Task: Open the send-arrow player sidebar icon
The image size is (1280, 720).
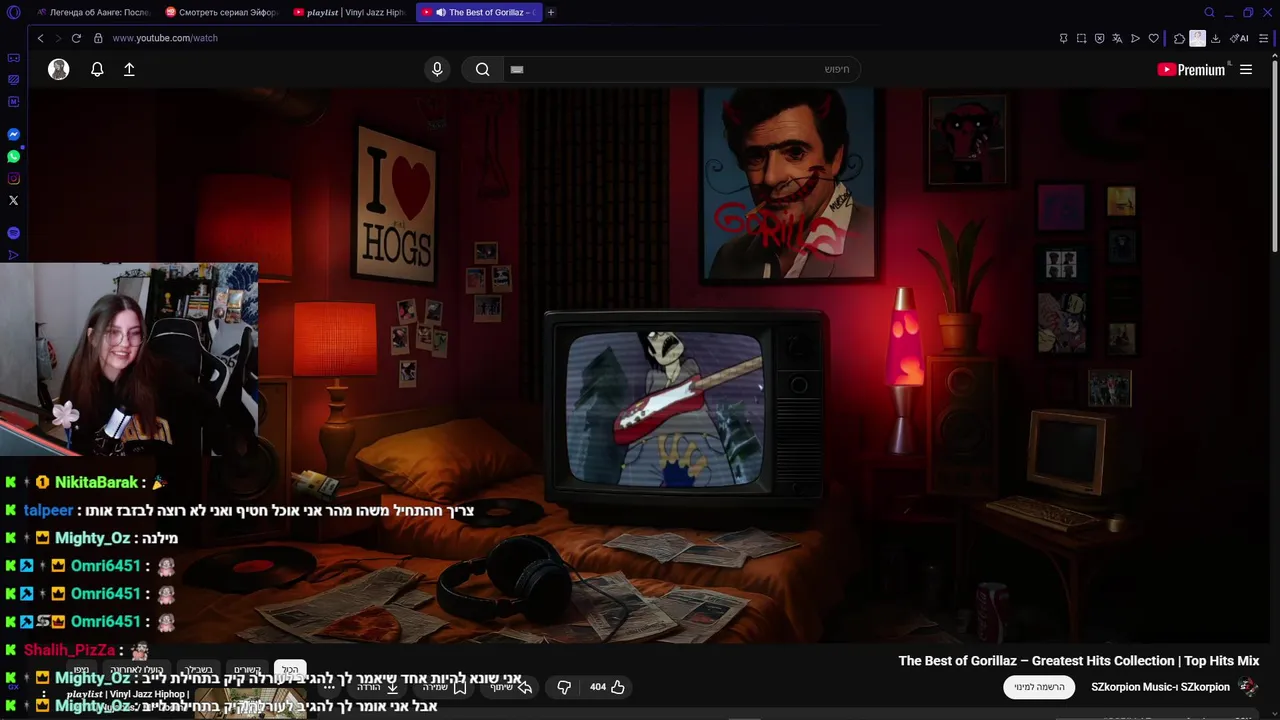Action: pos(13,255)
